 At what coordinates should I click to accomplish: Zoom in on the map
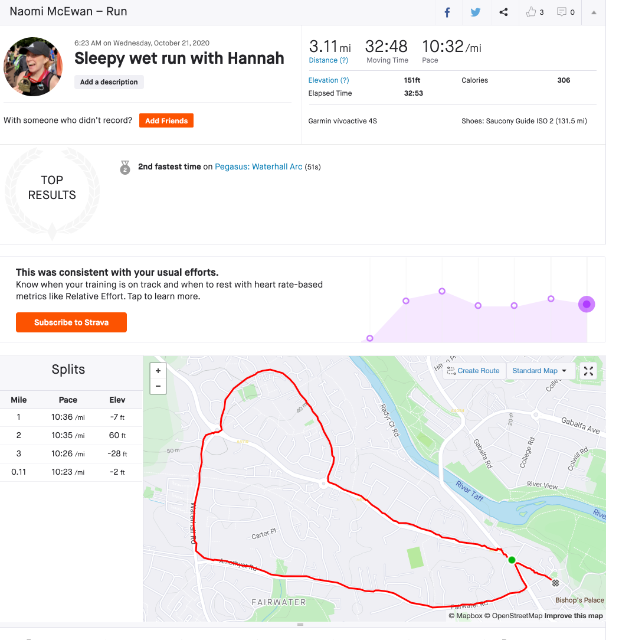tap(158, 370)
